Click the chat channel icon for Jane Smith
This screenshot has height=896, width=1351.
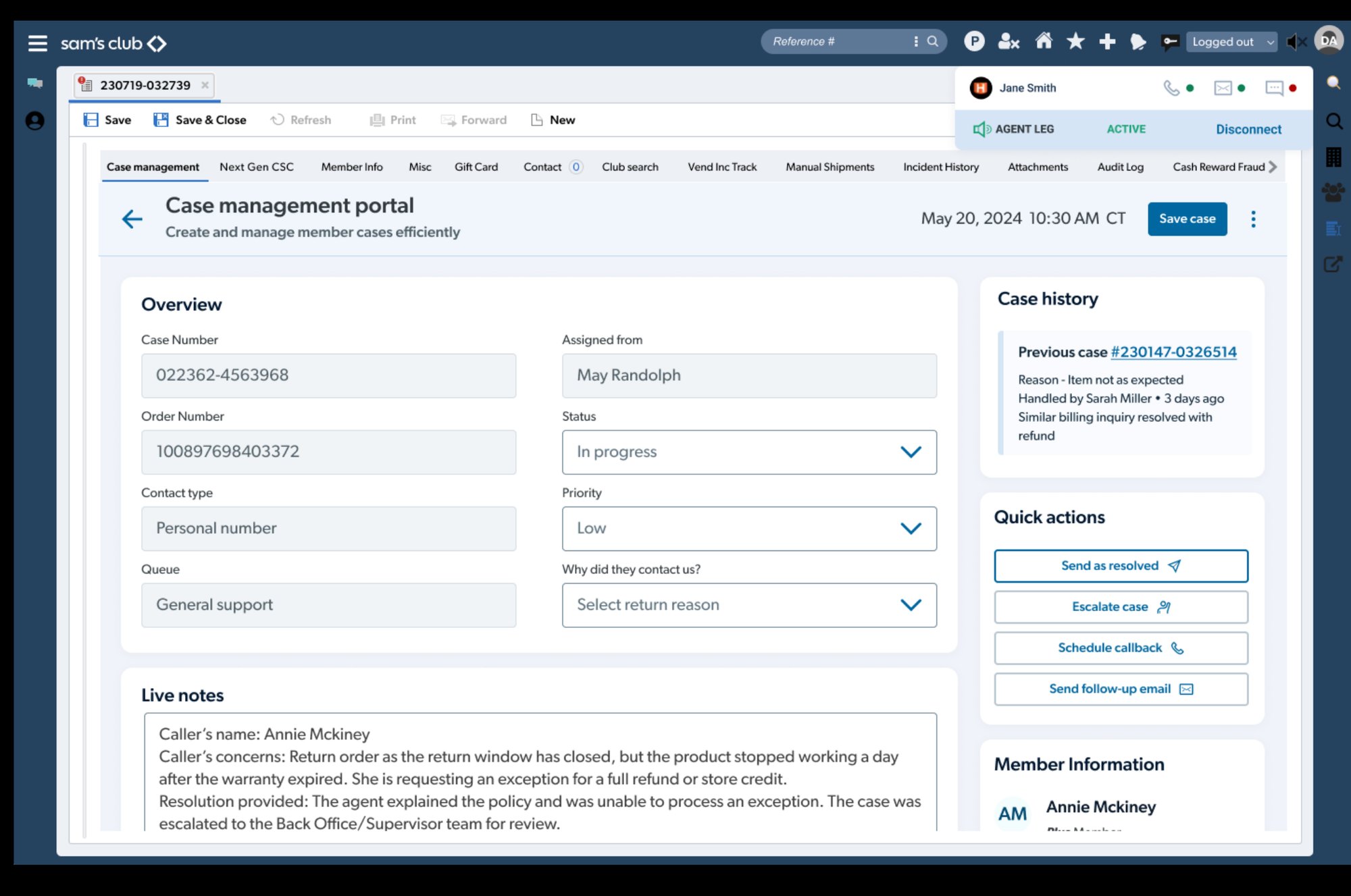click(1274, 88)
